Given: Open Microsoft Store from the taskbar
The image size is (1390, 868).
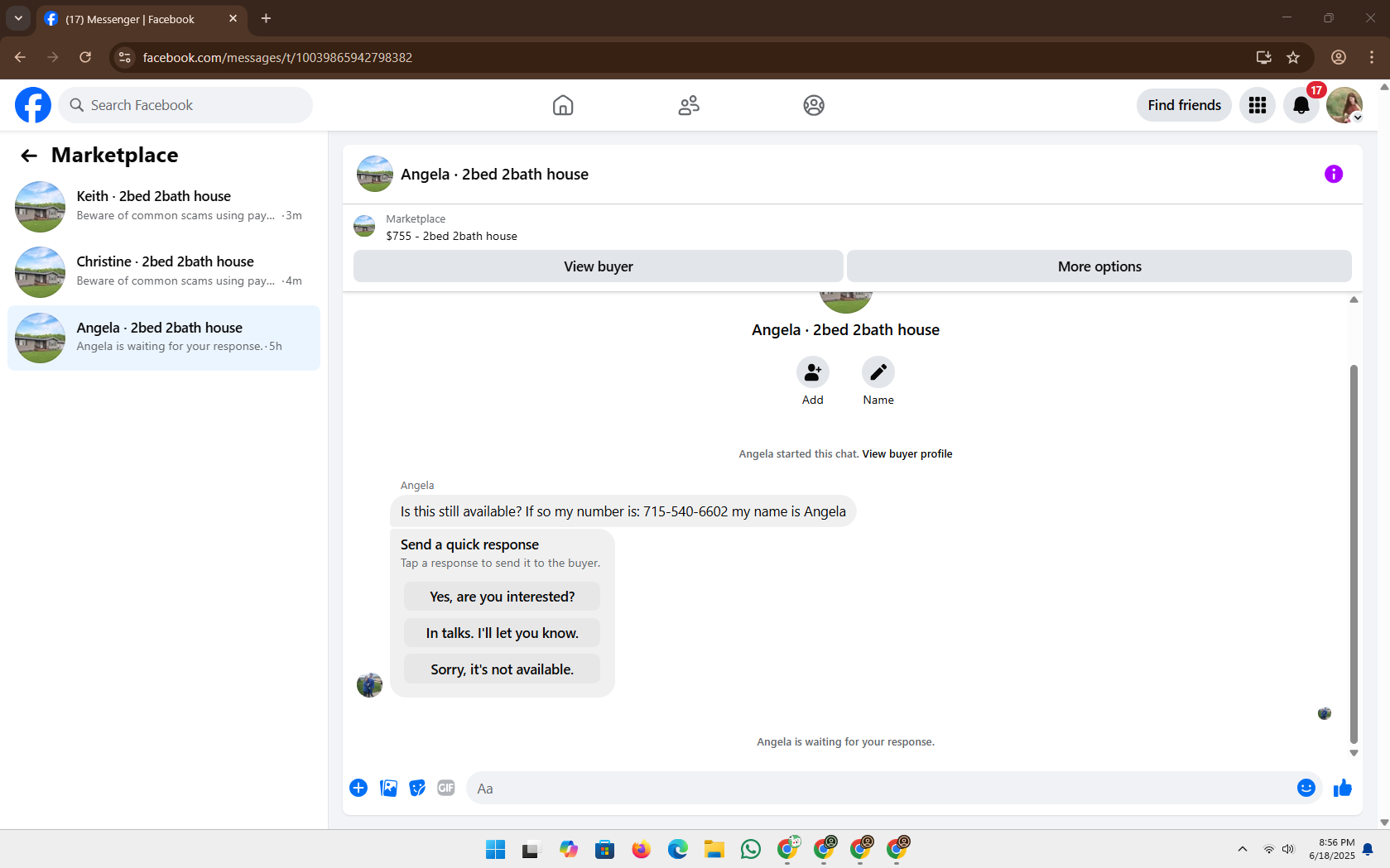Looking at the screenshot, I should pos(605,849).
